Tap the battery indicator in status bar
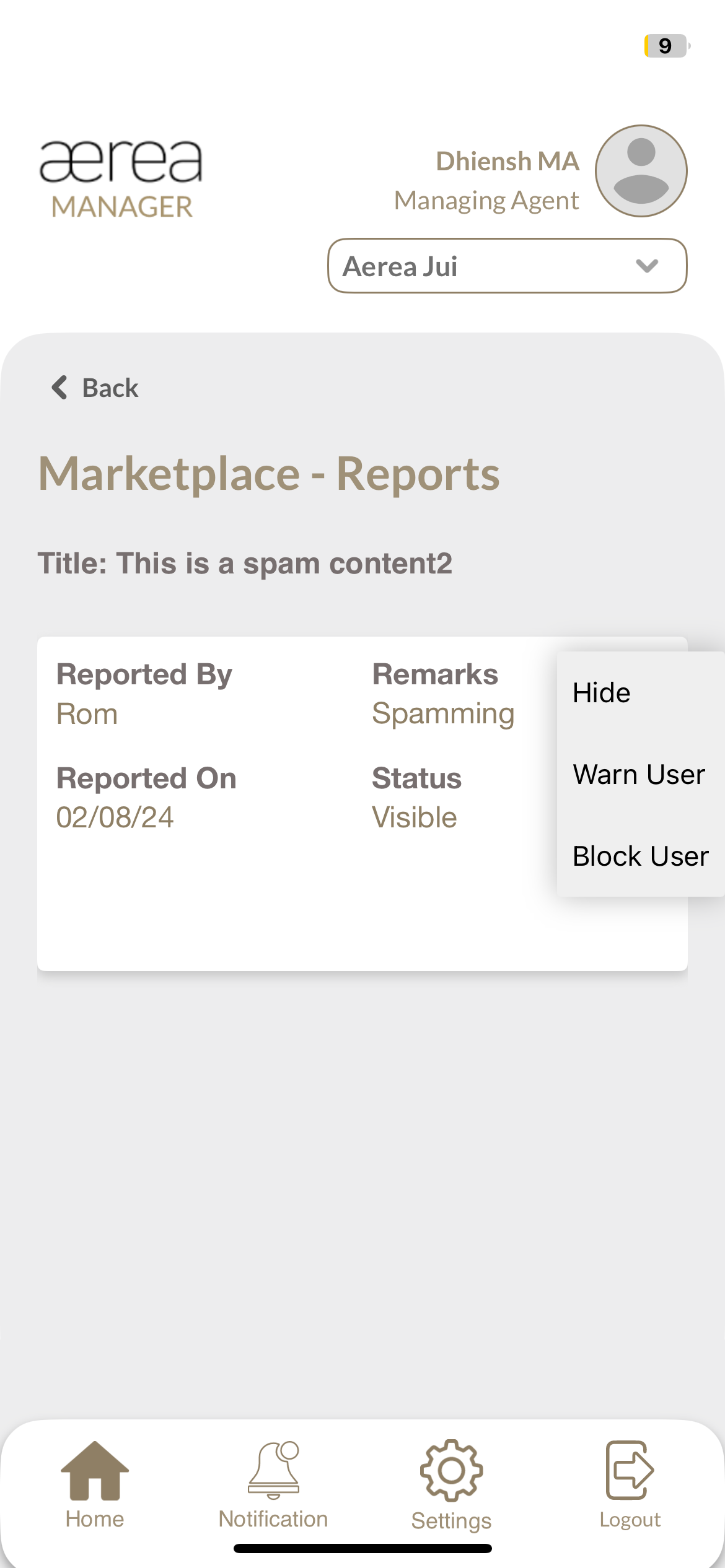This screenshot has width=725, height=1568. (x=667, y=46)
